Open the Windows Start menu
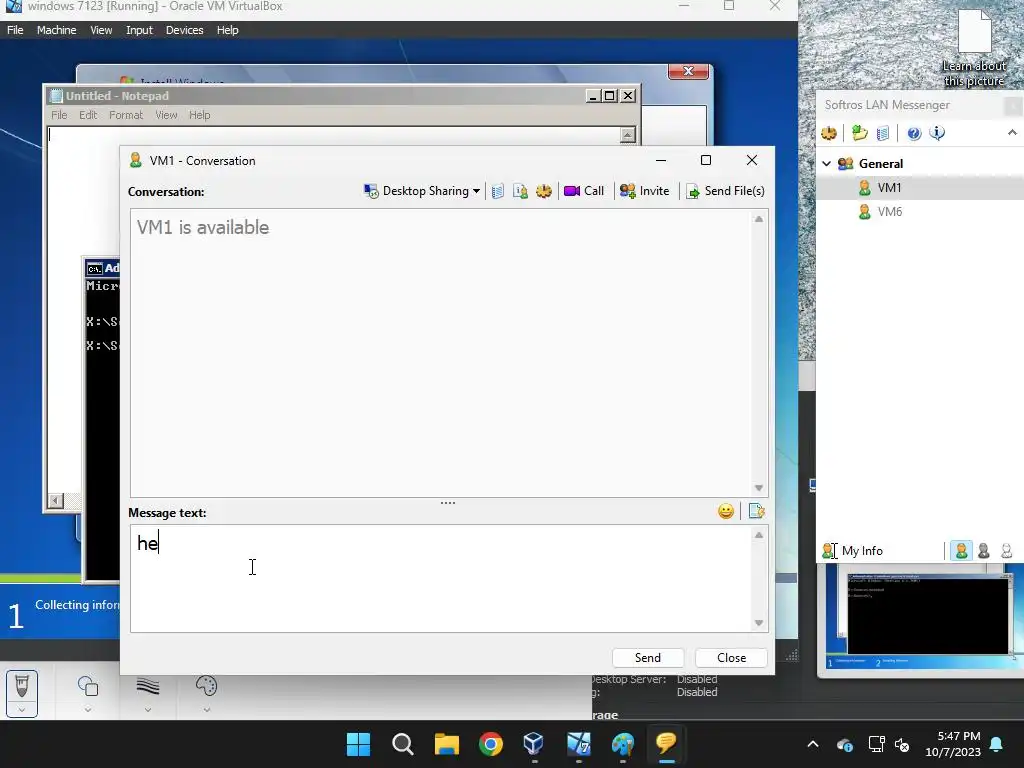1024x768 pixels. [x=358, y=744]
